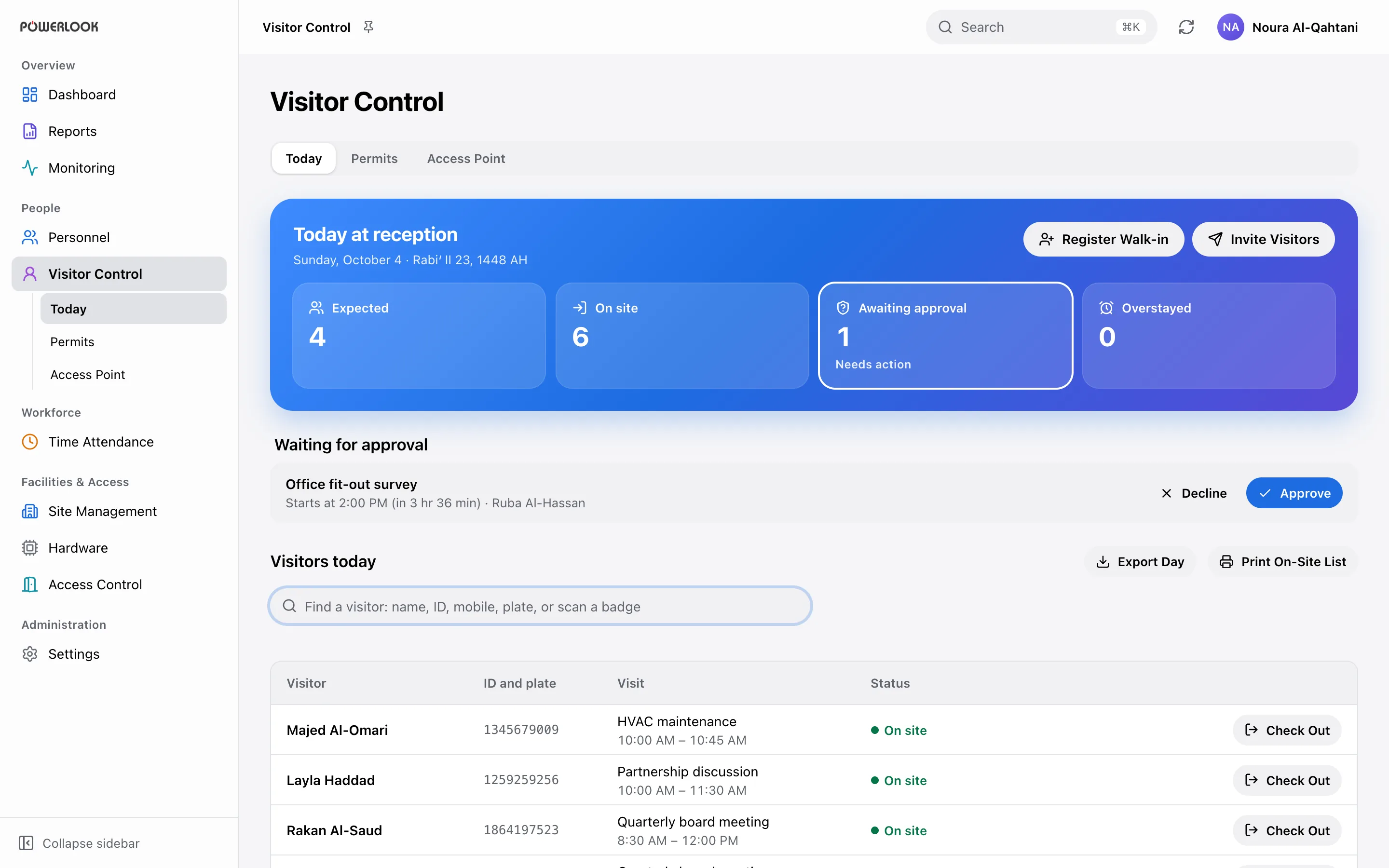Click Export Day button
This screenshot has height=868, width=1389.
click(1140, 562)
